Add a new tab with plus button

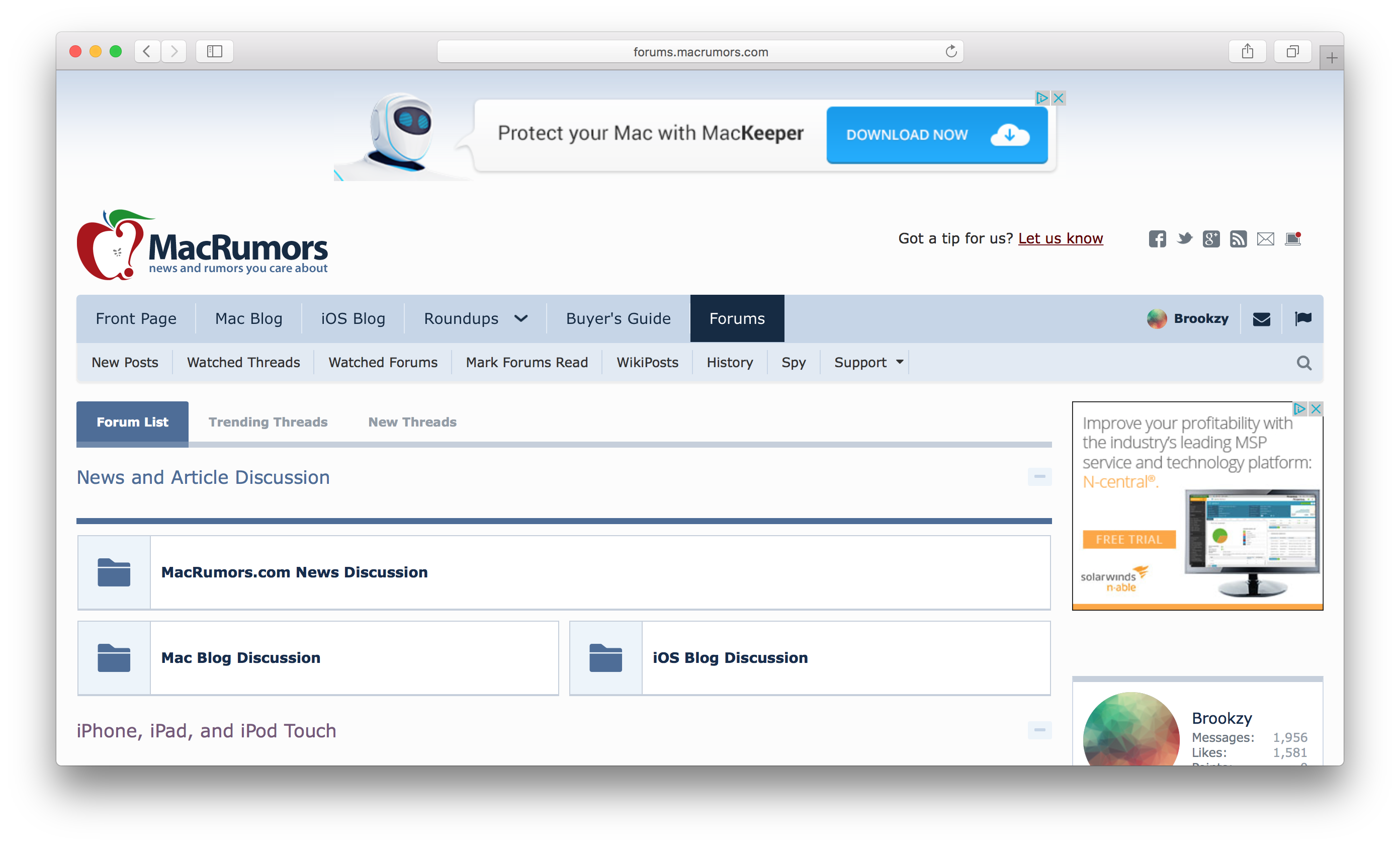[1331, 58]
